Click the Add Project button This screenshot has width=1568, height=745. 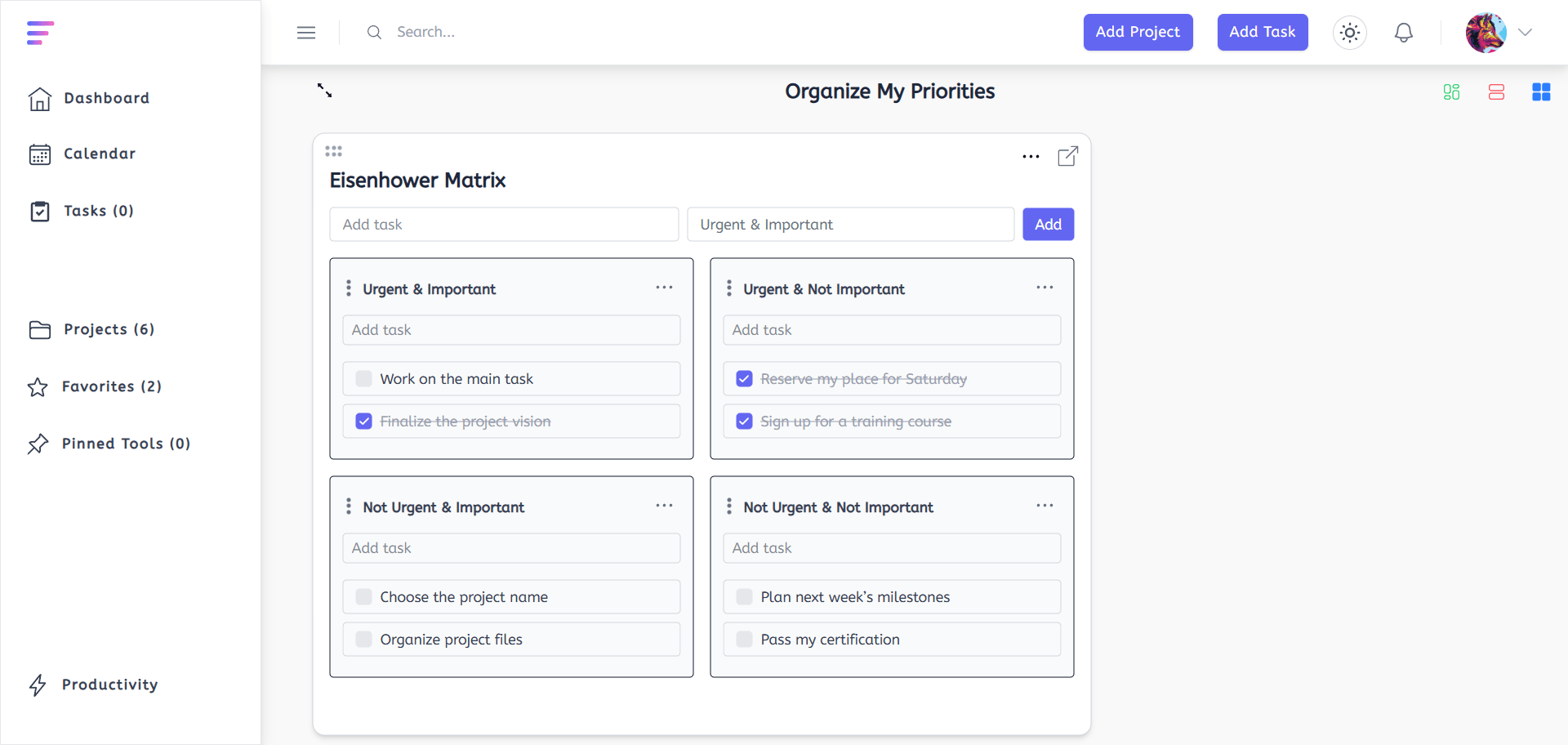click(x=1138, y=33)
